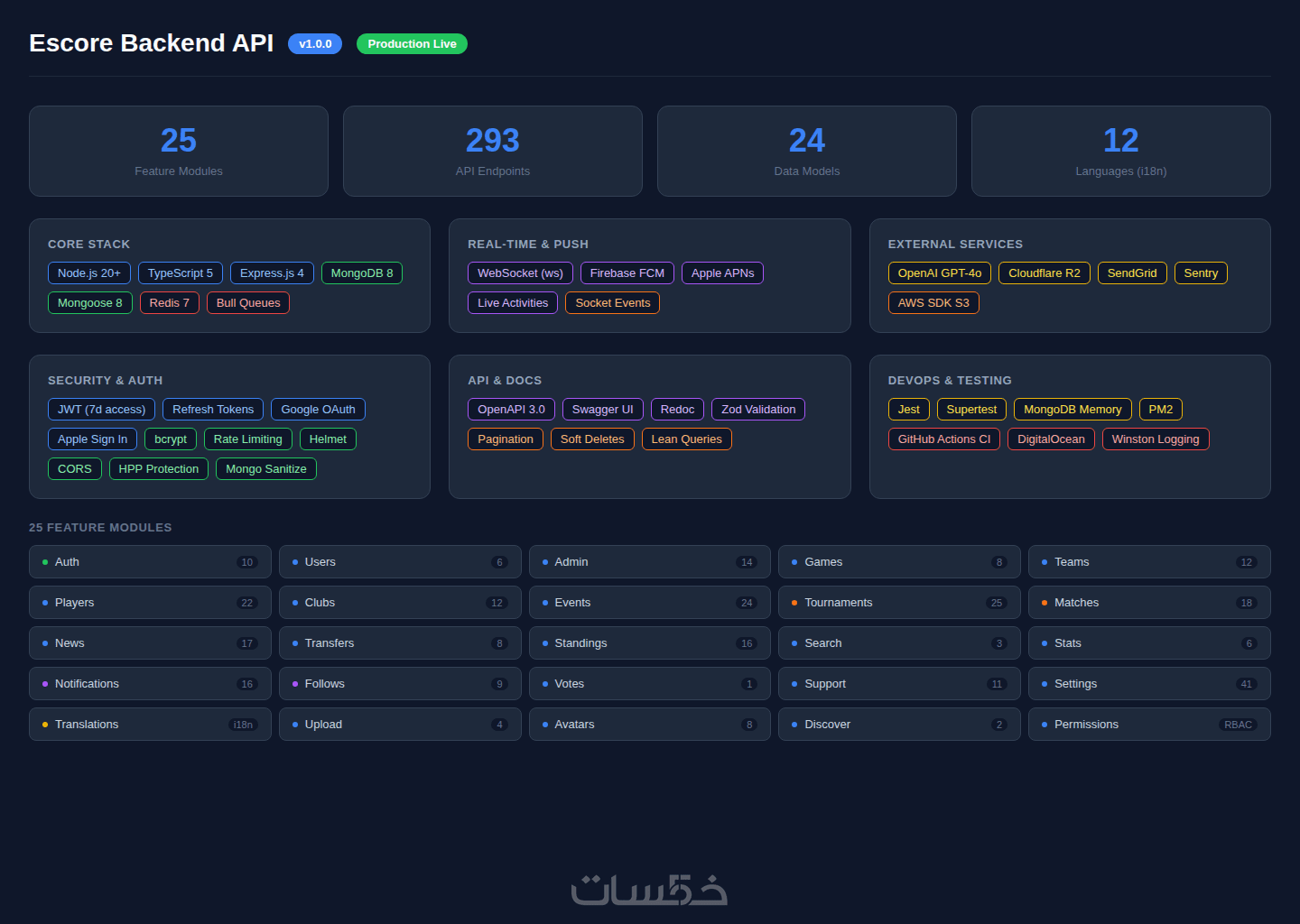1300x924 pixels.
Task: Click the Redis 7 tag
Action: point(170,302)
